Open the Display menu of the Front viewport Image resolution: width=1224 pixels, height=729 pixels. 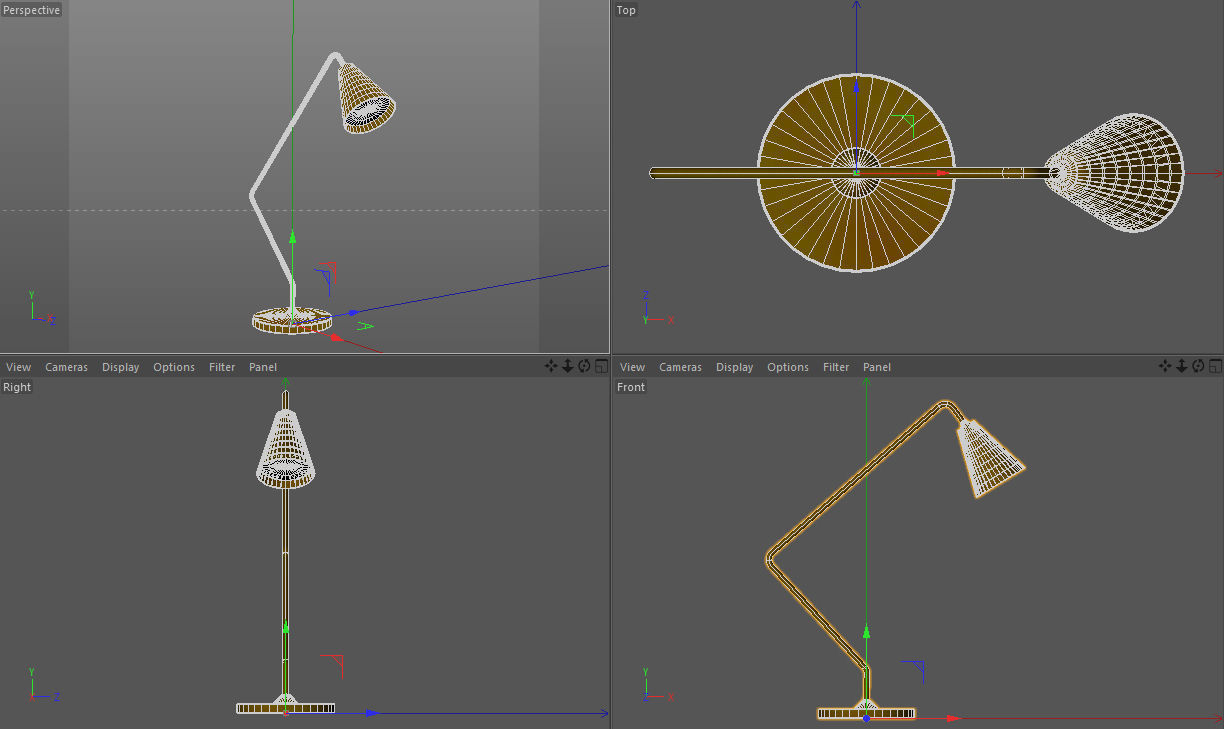[734, 367]
